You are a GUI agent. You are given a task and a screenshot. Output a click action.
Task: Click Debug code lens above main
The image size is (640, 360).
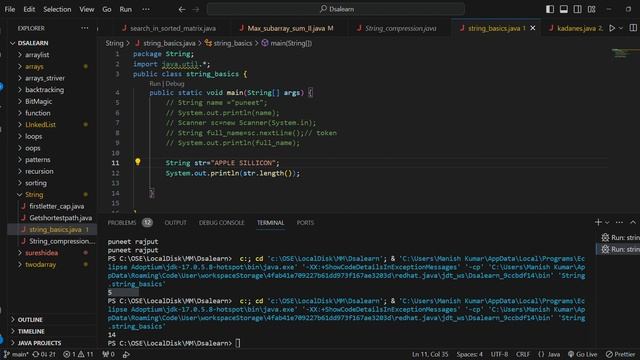click(175, 84)
